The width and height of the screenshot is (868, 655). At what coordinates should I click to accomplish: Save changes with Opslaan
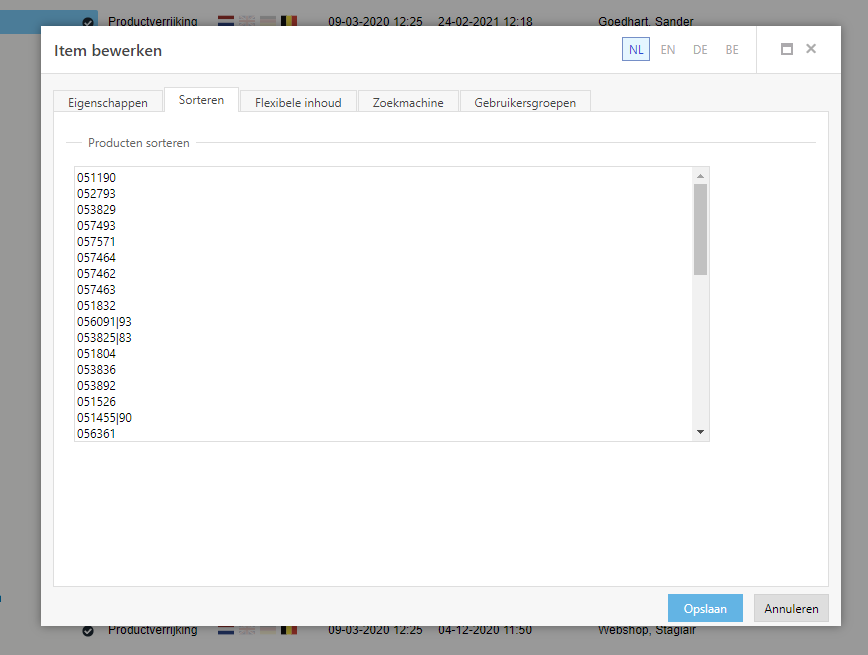tap(705, 608)
